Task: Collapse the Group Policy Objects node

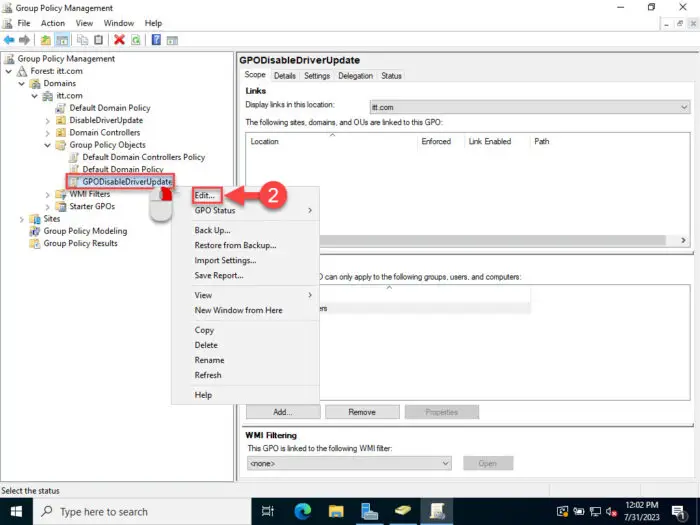Action: 47,145
